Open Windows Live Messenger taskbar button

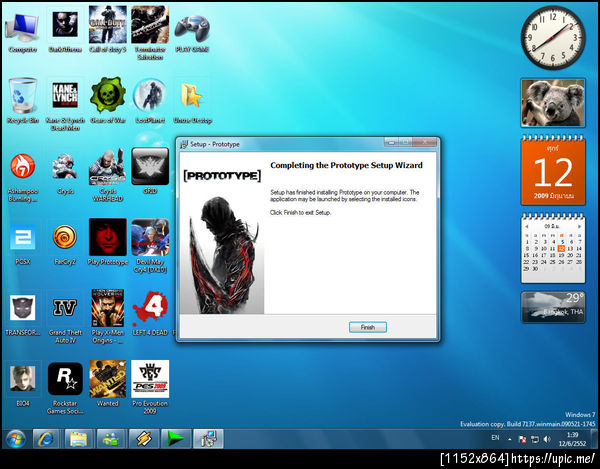click(x=111, y=439)
